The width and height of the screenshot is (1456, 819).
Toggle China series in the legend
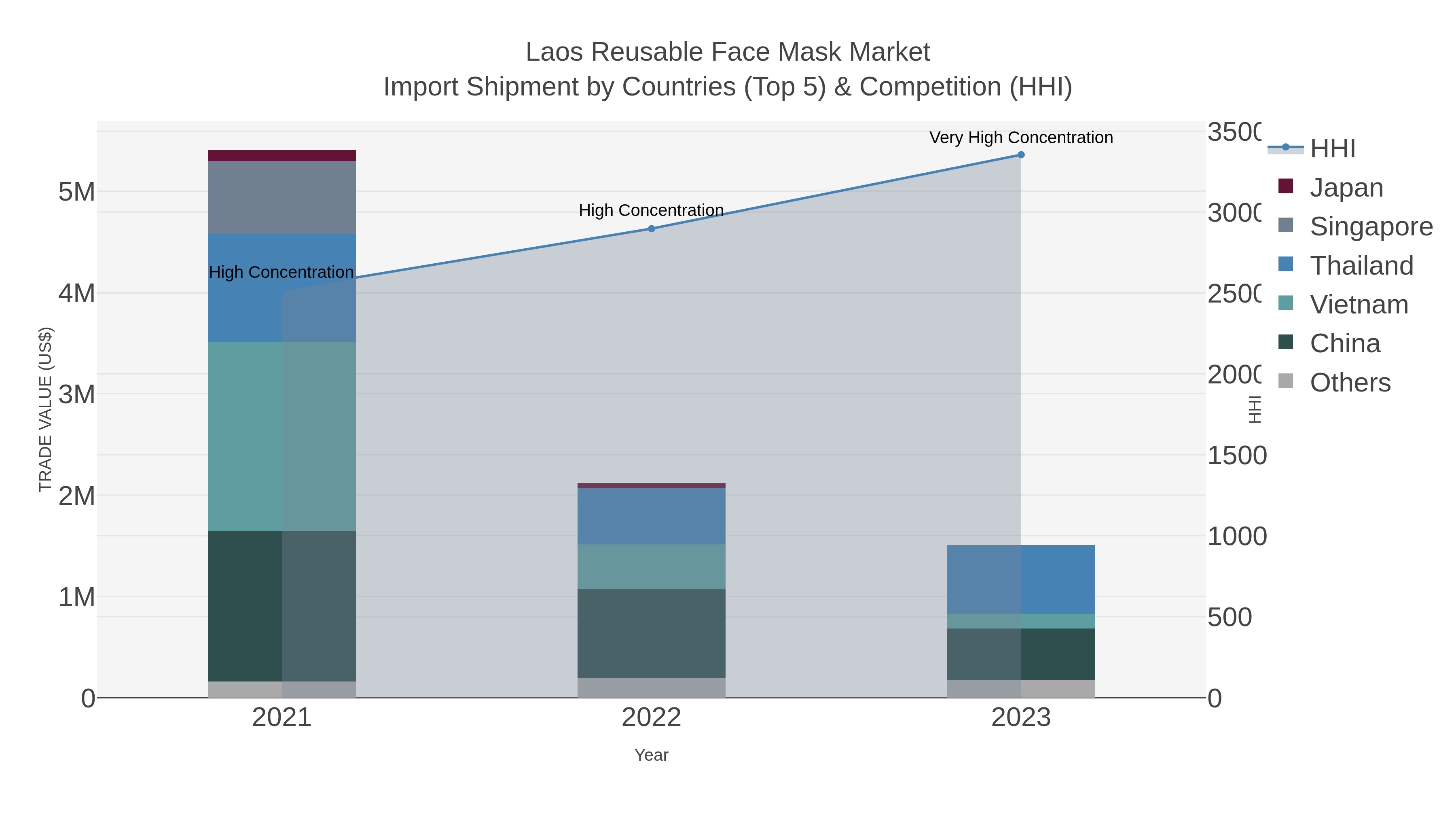[1329, 344]
